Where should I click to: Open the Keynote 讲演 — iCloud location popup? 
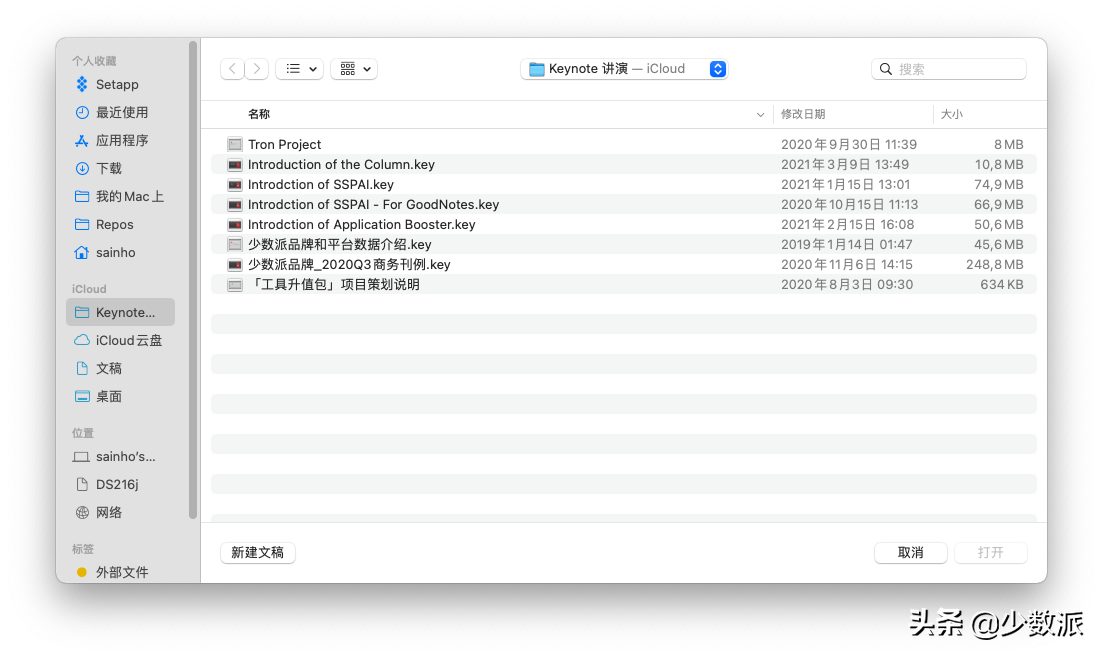point(624,69)
